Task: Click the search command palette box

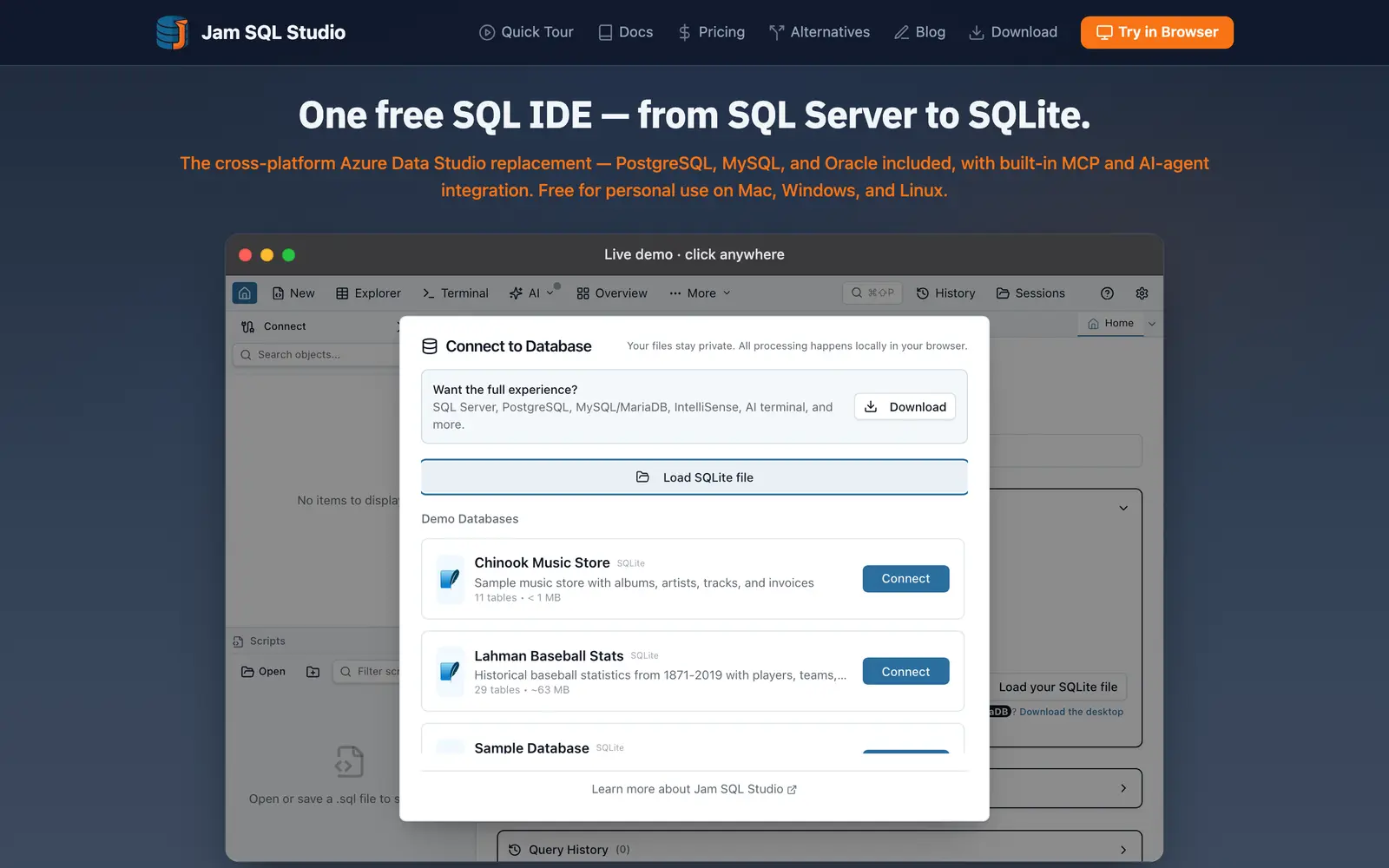Action: tap(872, 293)
